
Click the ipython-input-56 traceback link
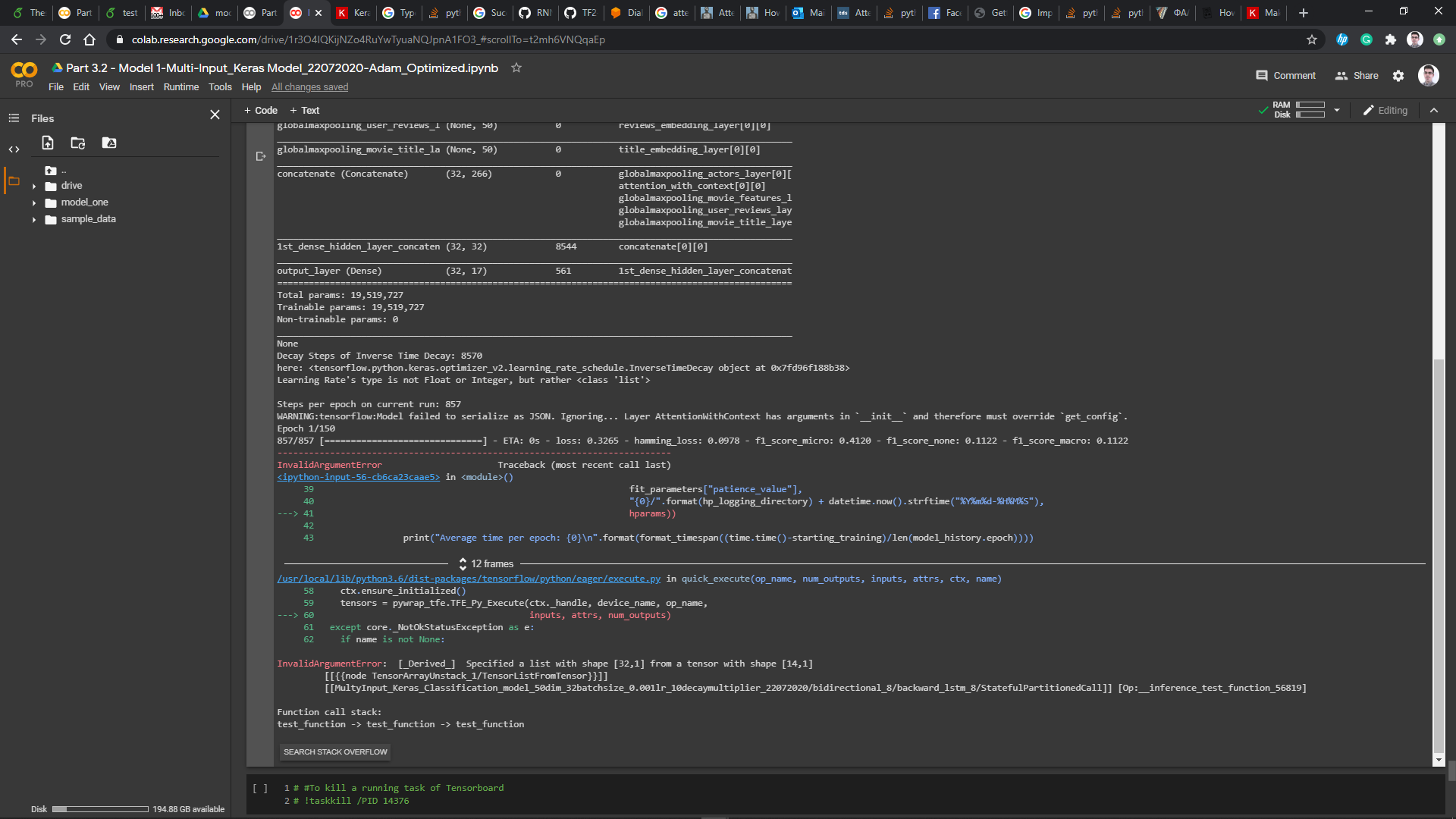[357, 477]
